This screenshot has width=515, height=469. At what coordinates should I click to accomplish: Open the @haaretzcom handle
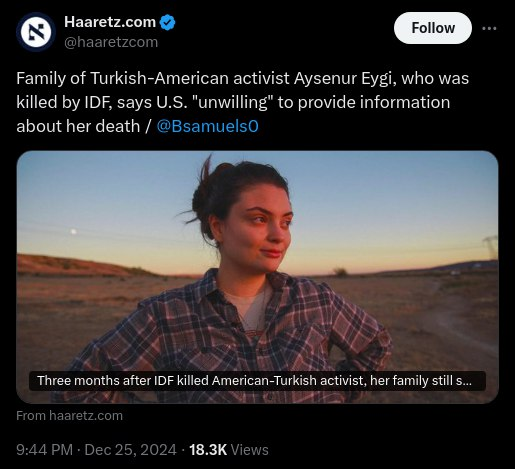(111, 42)
